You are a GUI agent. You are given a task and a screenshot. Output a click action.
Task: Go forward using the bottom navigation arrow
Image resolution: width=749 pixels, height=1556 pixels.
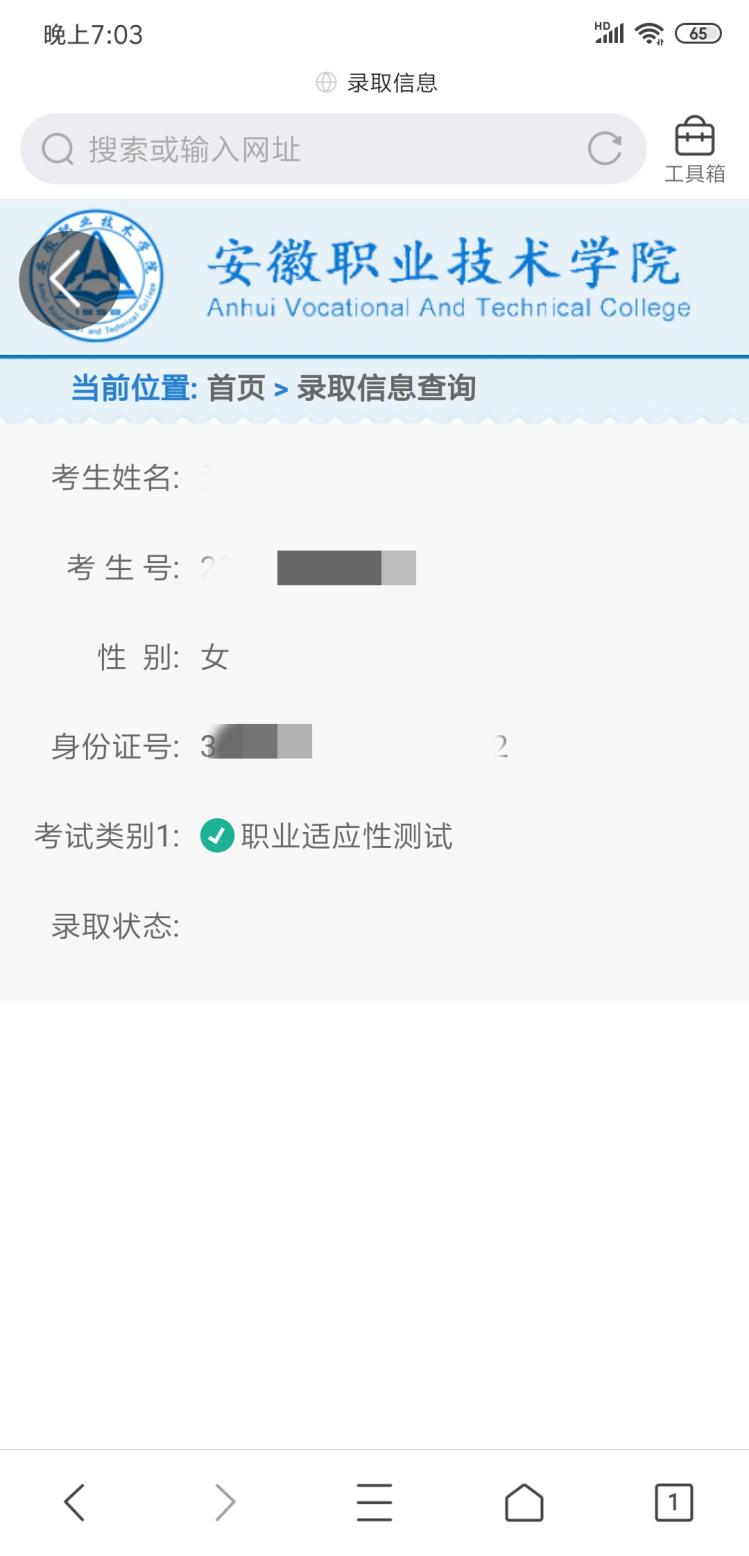click(x=224, y=1501)
